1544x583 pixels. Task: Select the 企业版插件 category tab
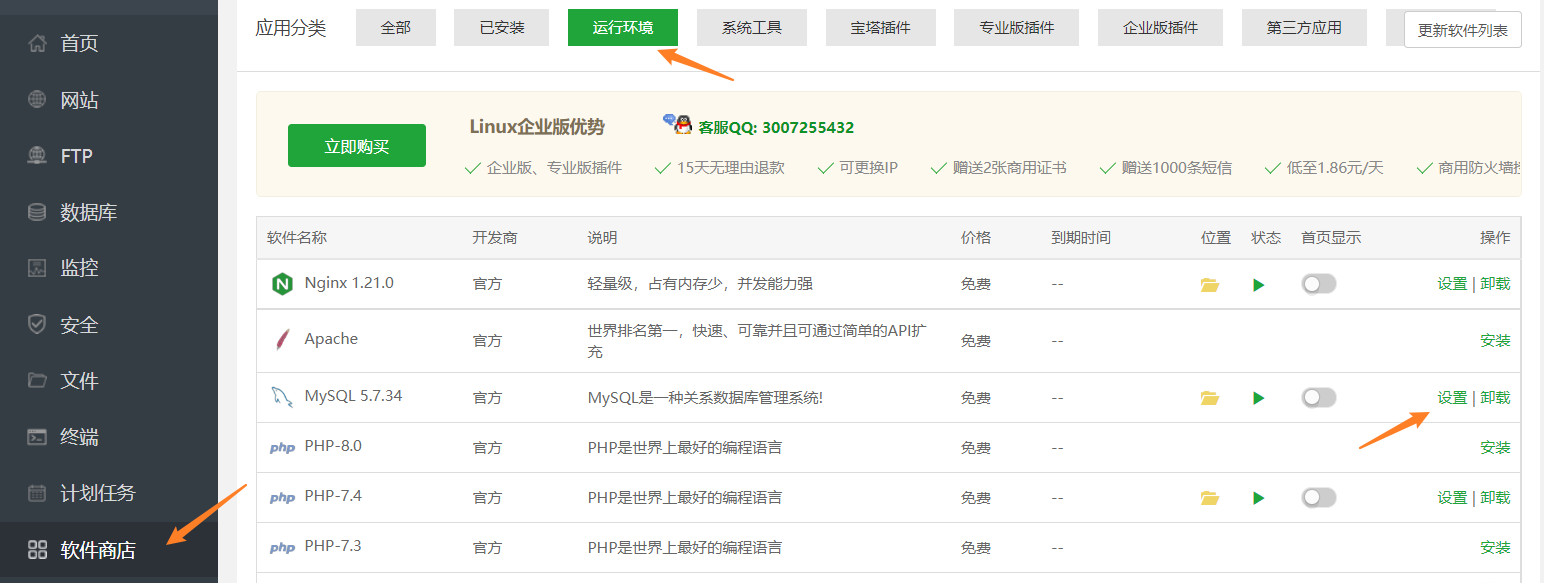coord(1161,27)
